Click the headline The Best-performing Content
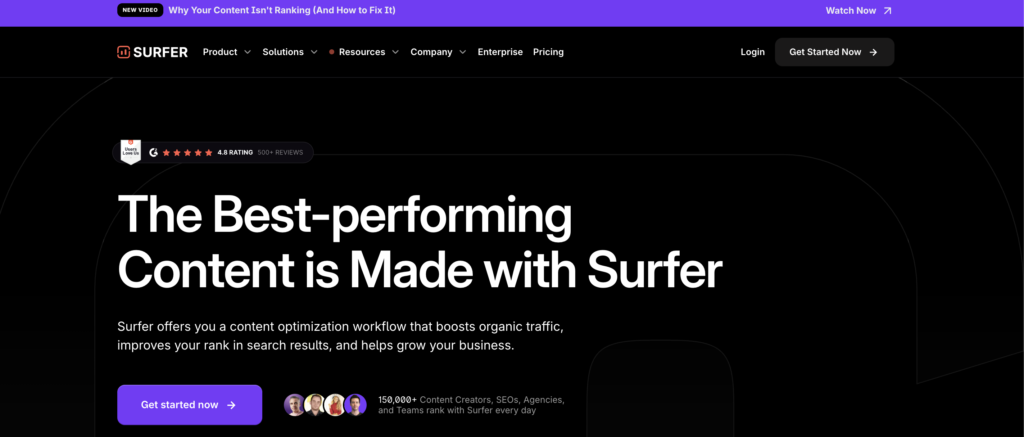This screenshot has height=437, width=1024. (420, 241)
